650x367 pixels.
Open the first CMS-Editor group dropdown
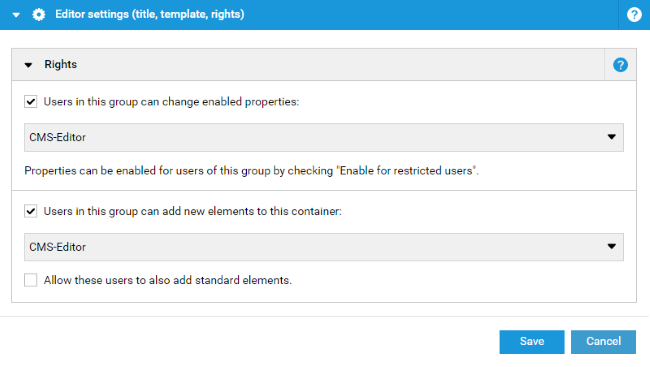[x=324, y=137]
